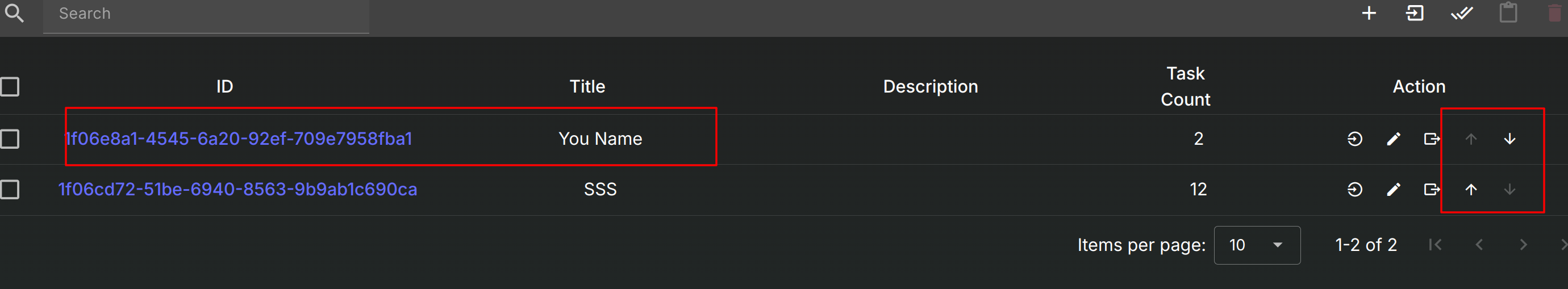Click the import icon beside plus button
The height and width of the screenshot is (289, 1568).
click(x=1415, y=14)
